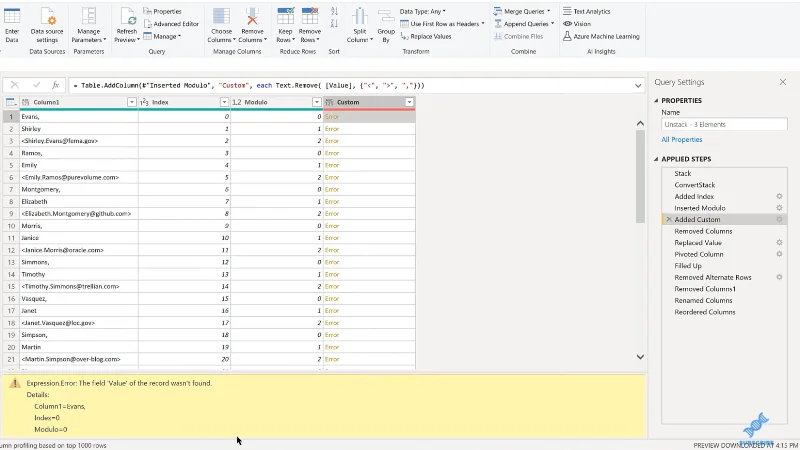Sort descending with the Z-A icon
The image size is (800, 450).
tap(334, 23)
